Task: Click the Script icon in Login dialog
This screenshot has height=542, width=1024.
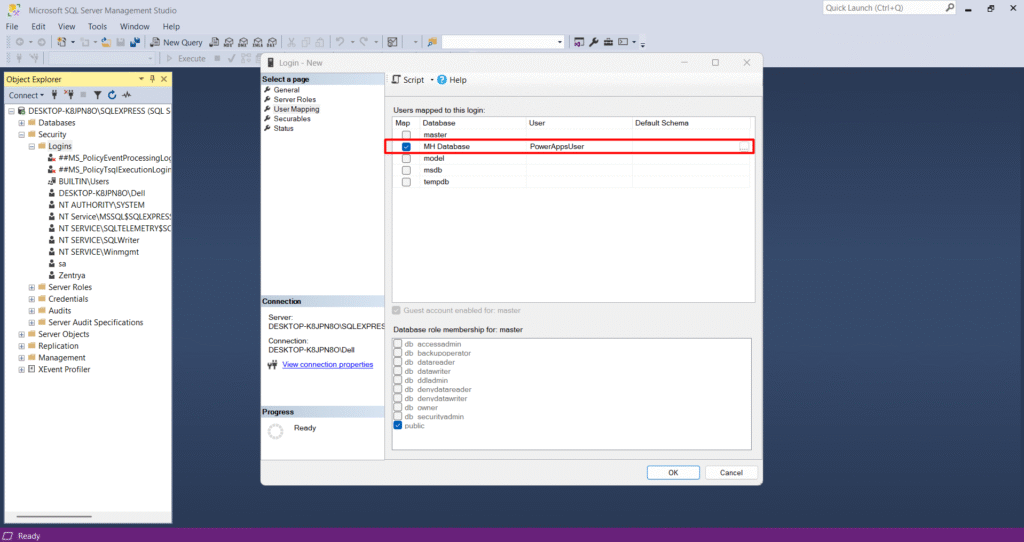Action: pyautogui.click(x=396, y=80)
